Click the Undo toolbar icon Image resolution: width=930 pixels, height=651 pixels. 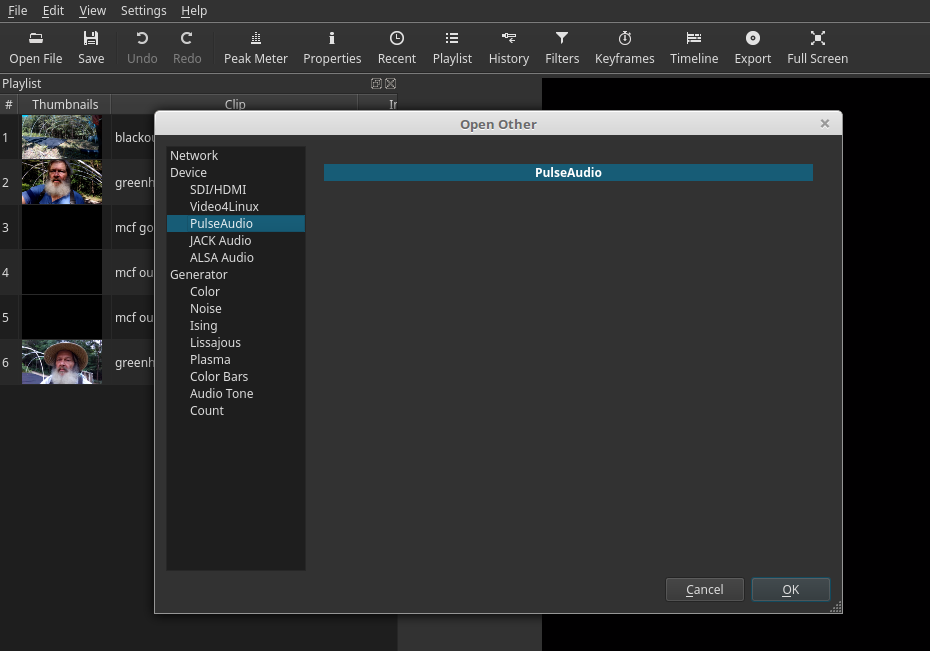142,48
